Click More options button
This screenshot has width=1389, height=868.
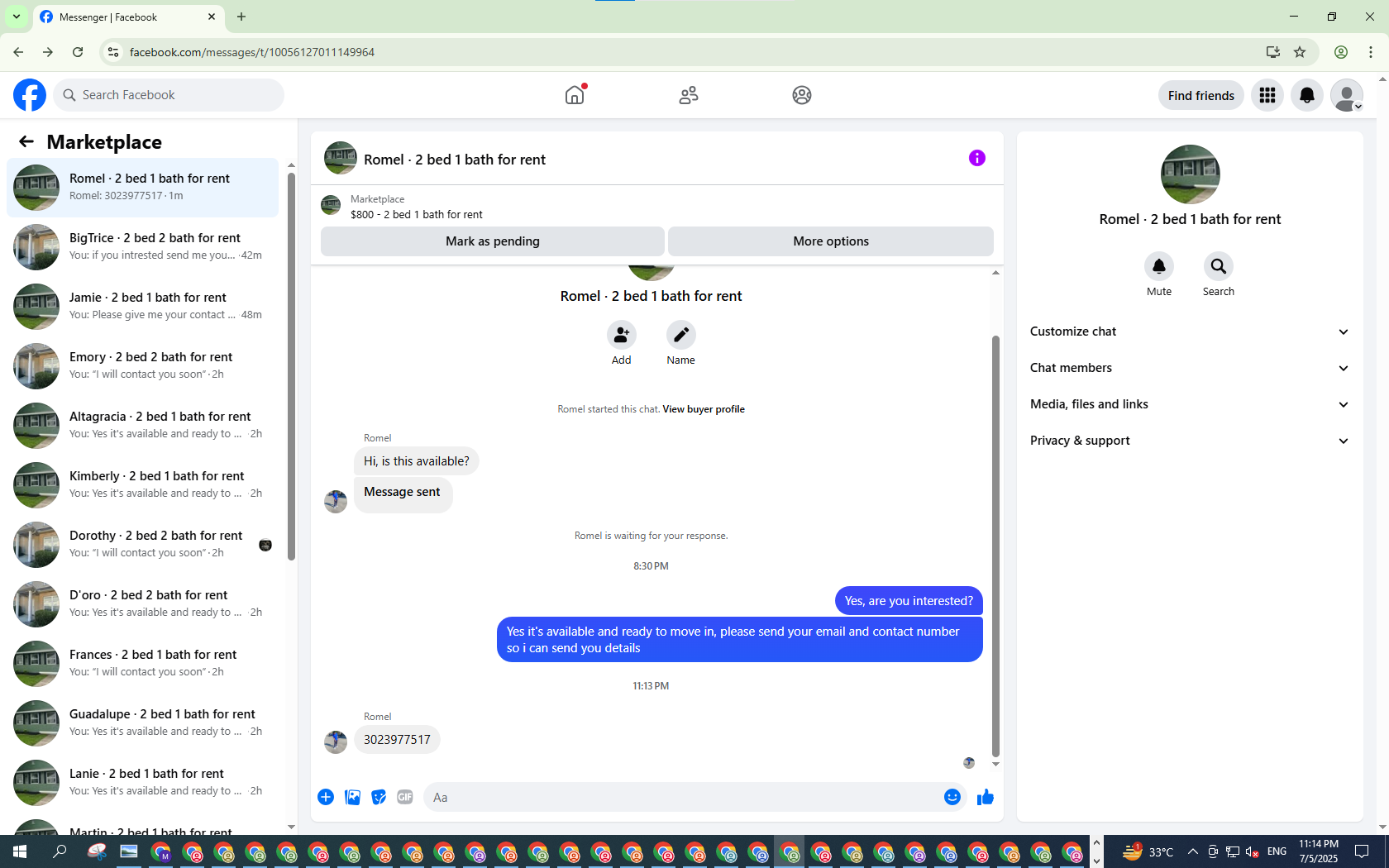point(831,241)
